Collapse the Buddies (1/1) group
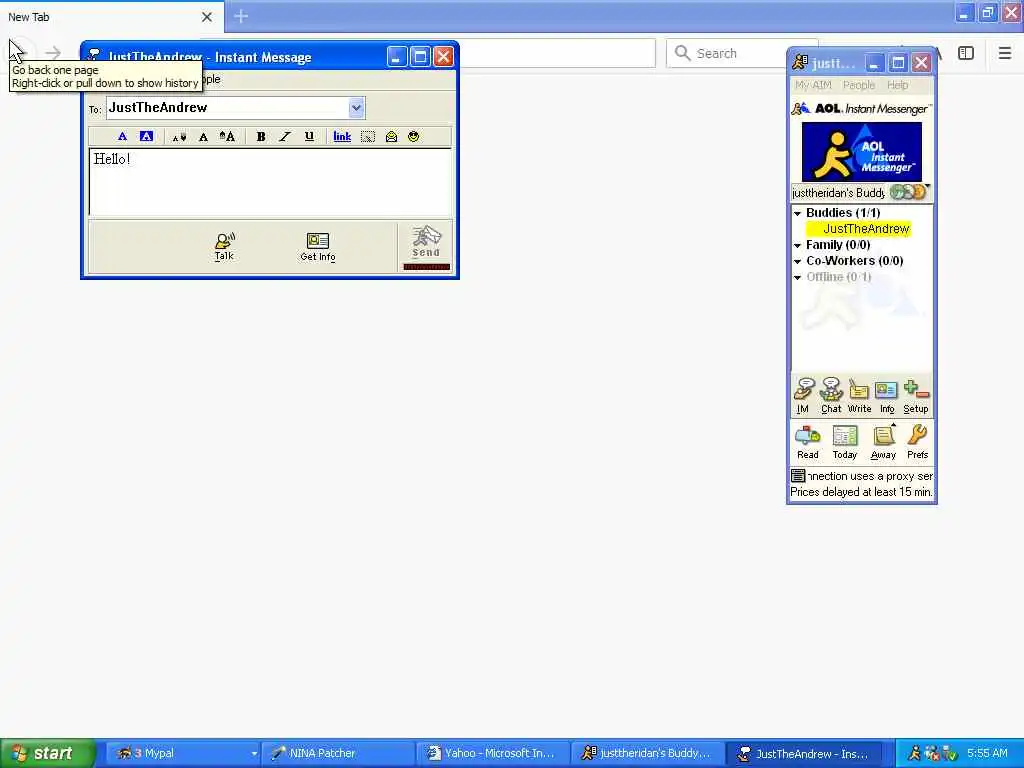 [x=797, y=214]
